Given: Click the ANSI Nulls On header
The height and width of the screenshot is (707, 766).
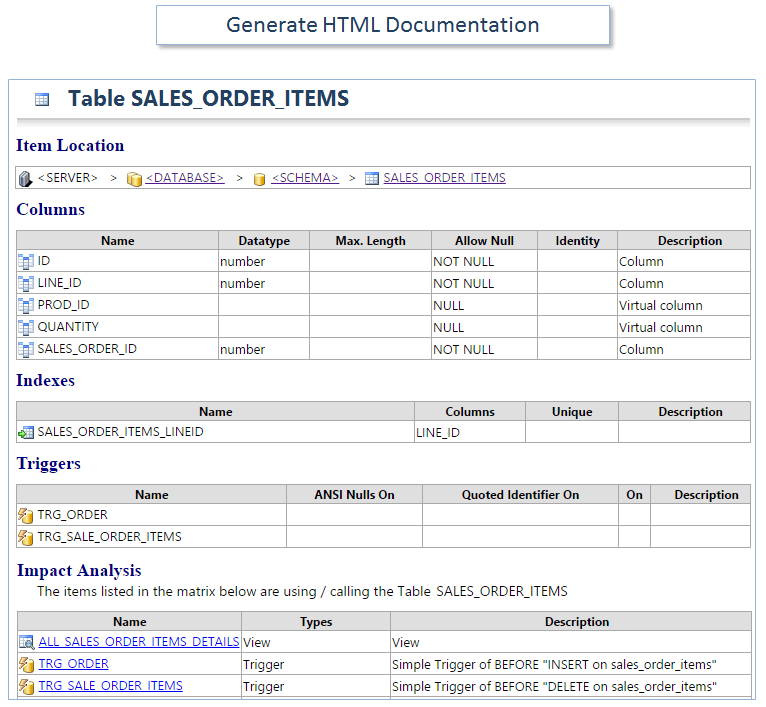Looking at the screenshot, I should 354,494.
